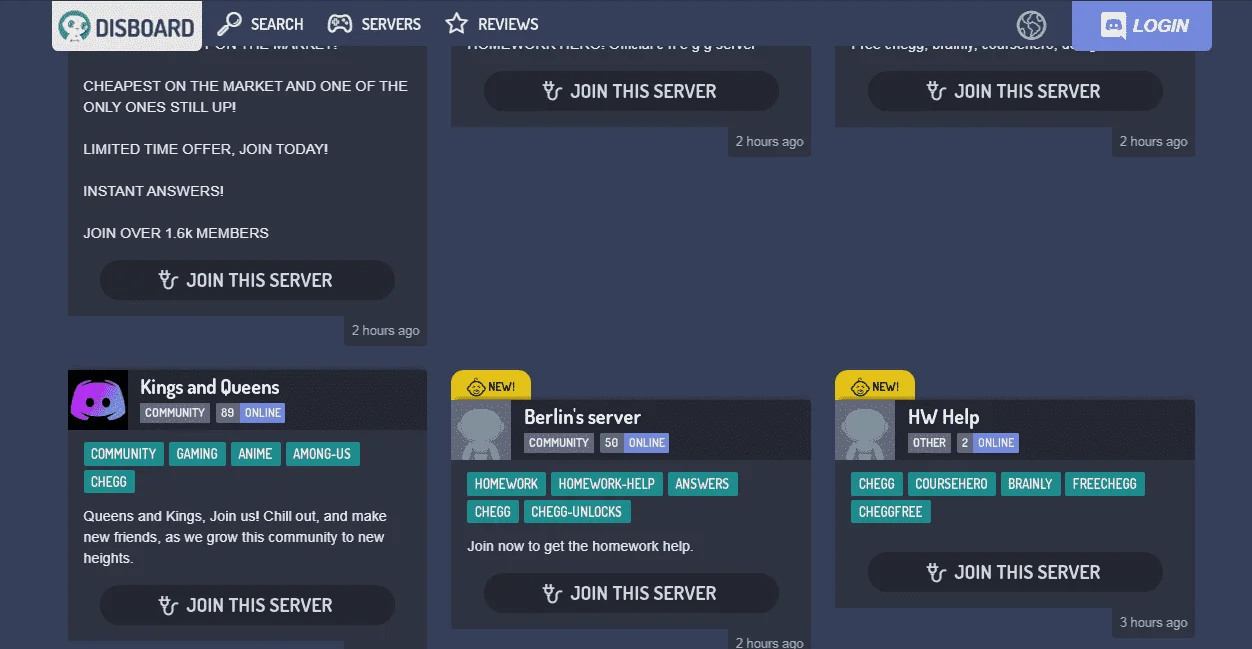Click 'LIMITED TIME OFFER, JOIN TODAY!' text
The width and height of the screenshot is (1252, 649).
click(x=206, y=149)
